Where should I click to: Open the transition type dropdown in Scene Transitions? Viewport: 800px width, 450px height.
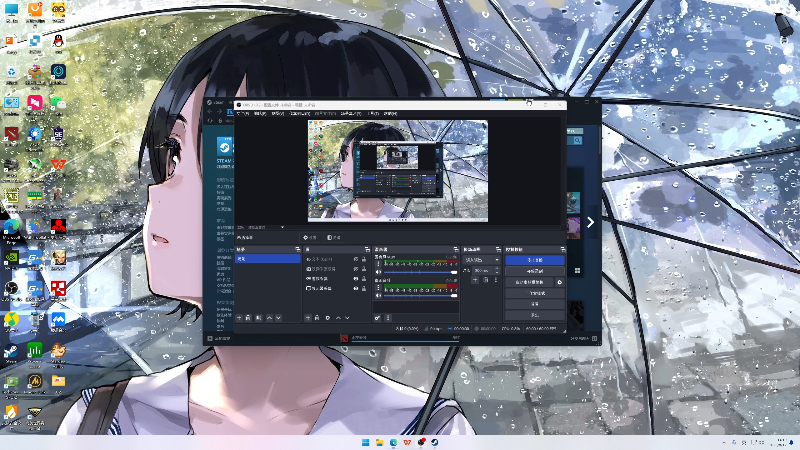[x=482, y=260]
